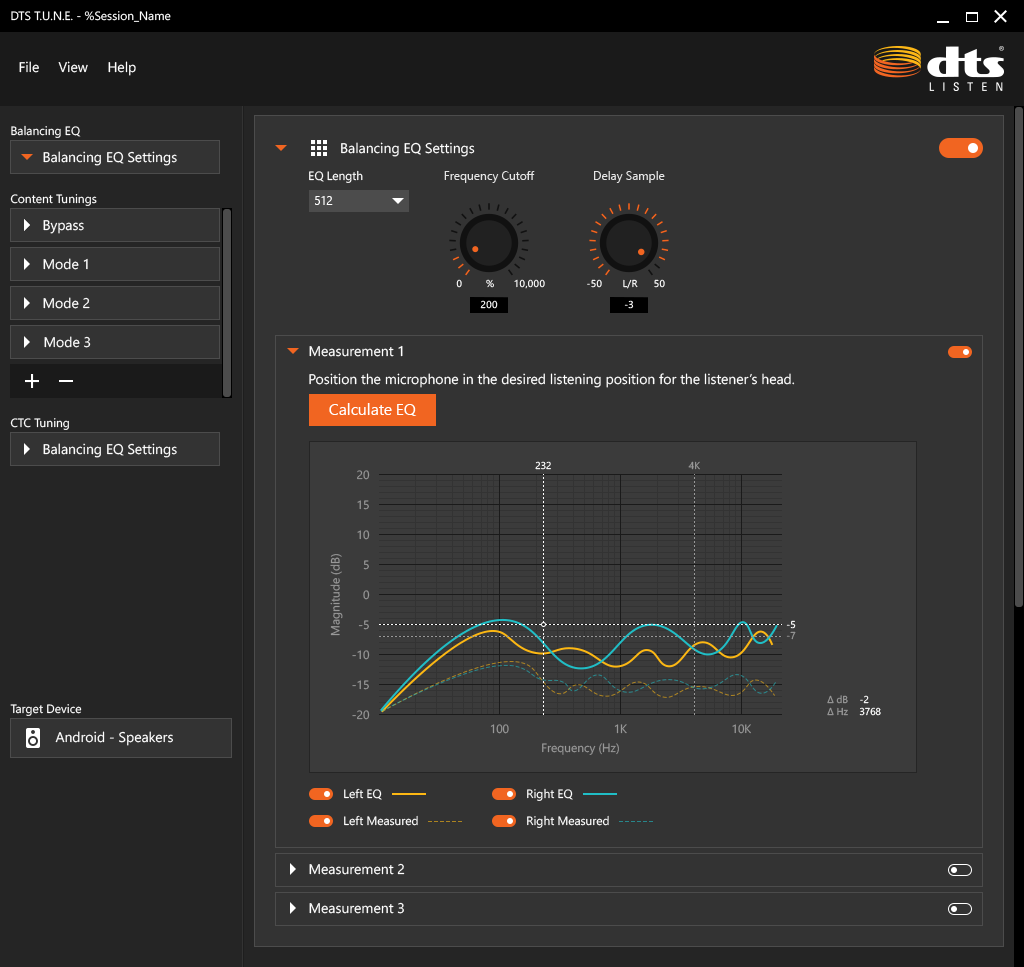Hide the Right EQ curve
Screen dimensions: 1024x967
[504, 794]
